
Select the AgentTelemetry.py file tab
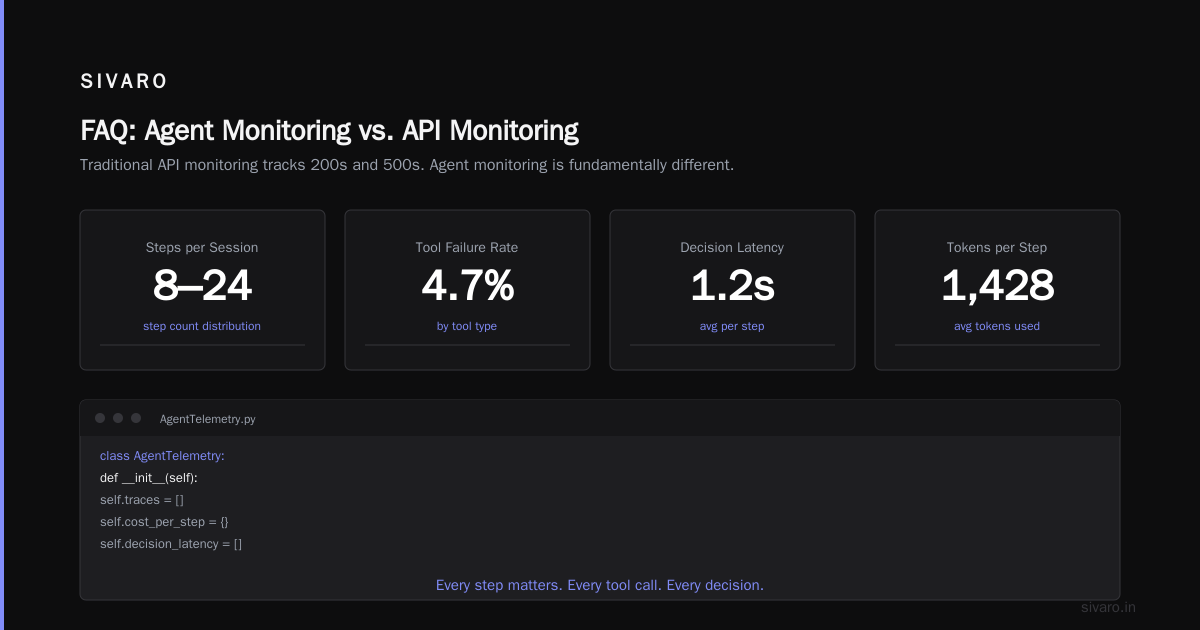pos(207,419)
